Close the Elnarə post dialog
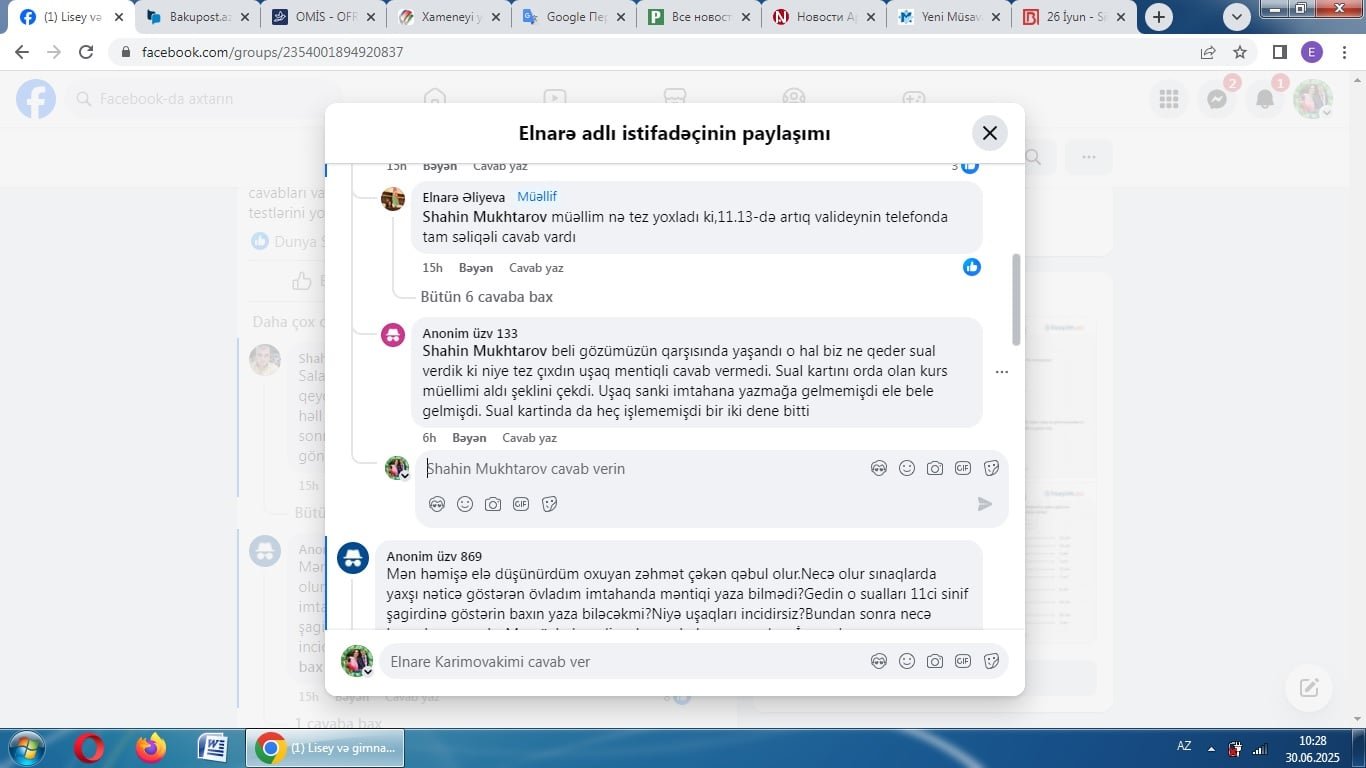The height and width of the screenshot is (768, 1366). pos(989,133)
